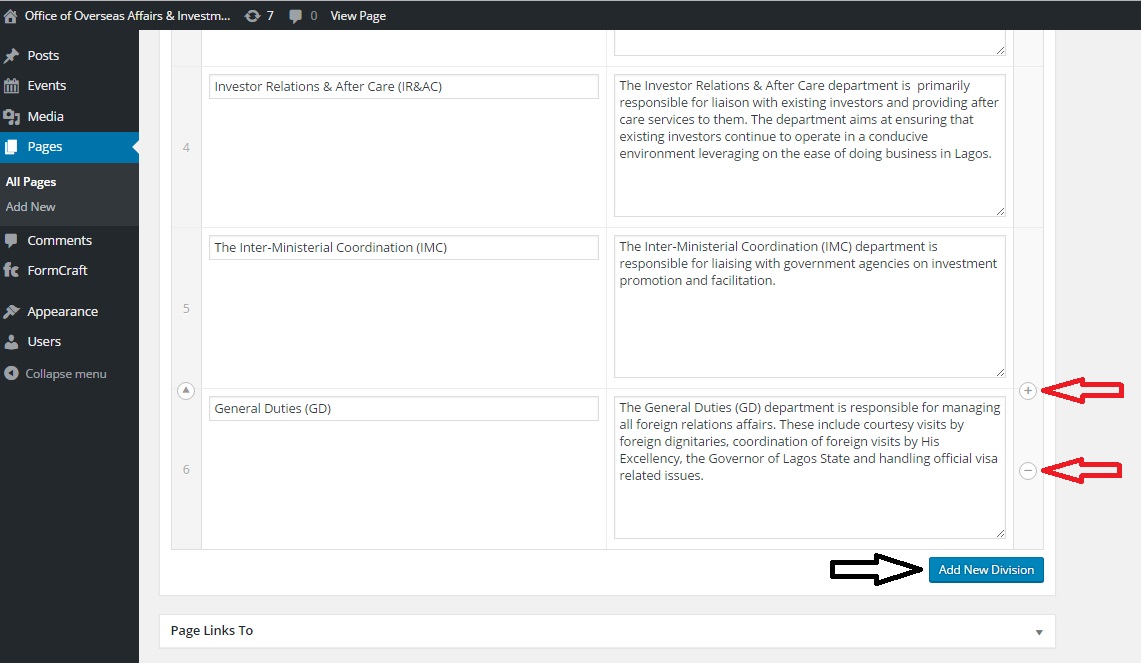Click the Investor Relations & After Care title field
Image resolution: width=1141 pixels, height=663 pixels.
tap(403, 87)
